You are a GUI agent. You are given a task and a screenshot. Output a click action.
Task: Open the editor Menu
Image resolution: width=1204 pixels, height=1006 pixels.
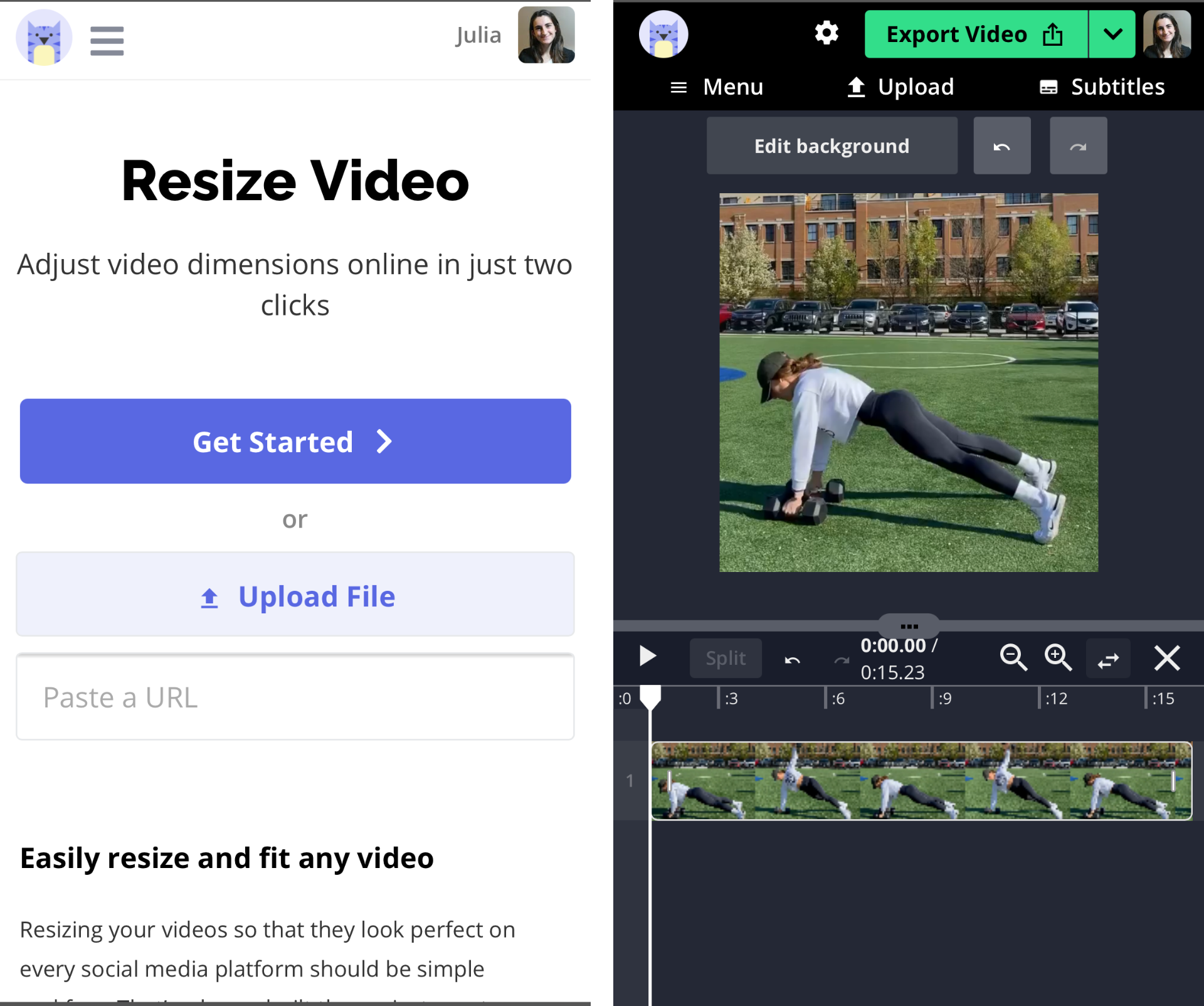click(717, 87)
